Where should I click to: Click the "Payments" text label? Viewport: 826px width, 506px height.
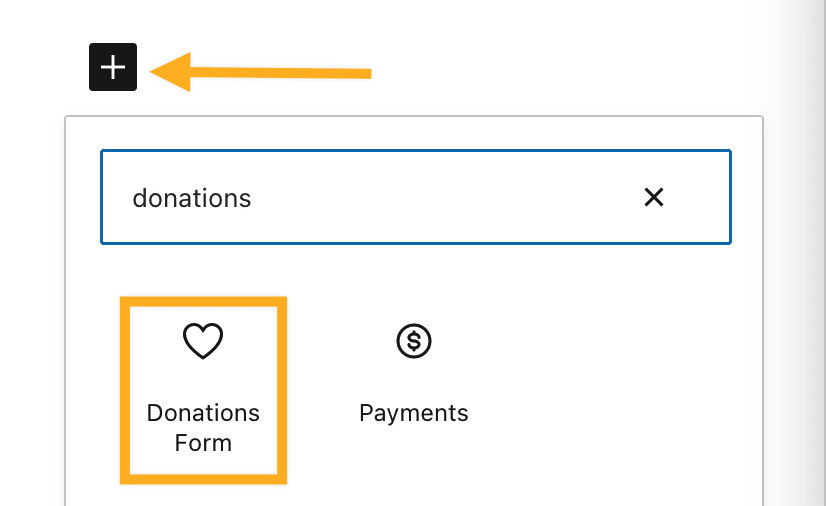[413, 412]
